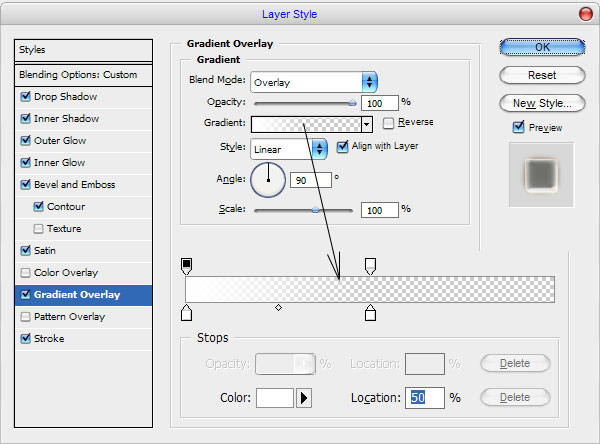
Task: Click the style preview thumbnail
Action: (541, 175)
